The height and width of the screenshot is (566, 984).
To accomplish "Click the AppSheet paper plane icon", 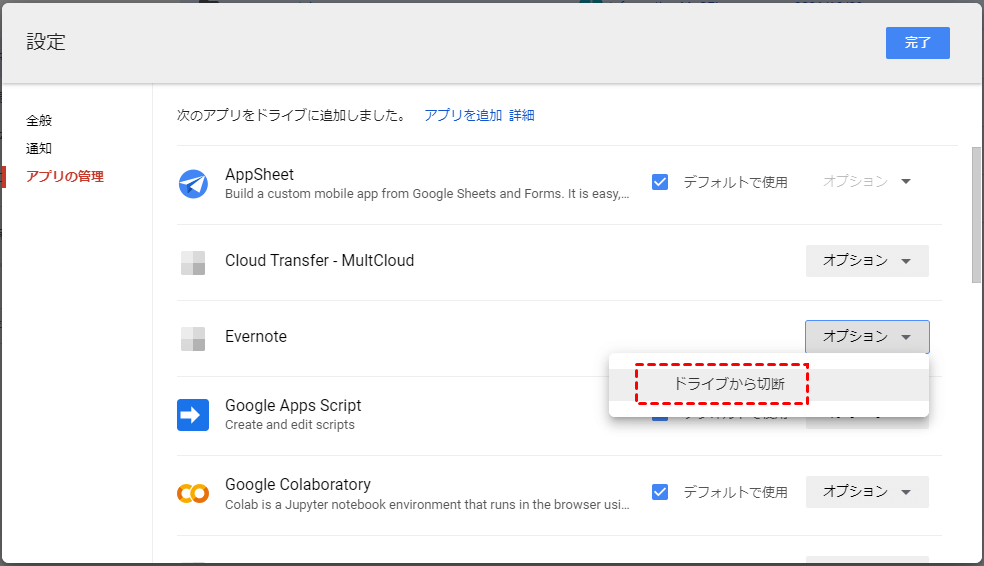I will coord(193,184).
